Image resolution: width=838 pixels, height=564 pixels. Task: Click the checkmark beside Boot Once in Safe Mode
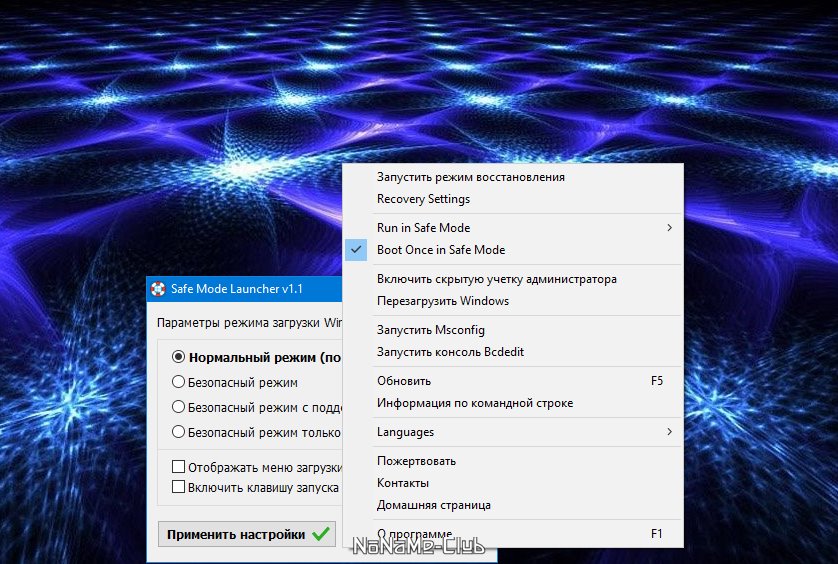[356, 250]
